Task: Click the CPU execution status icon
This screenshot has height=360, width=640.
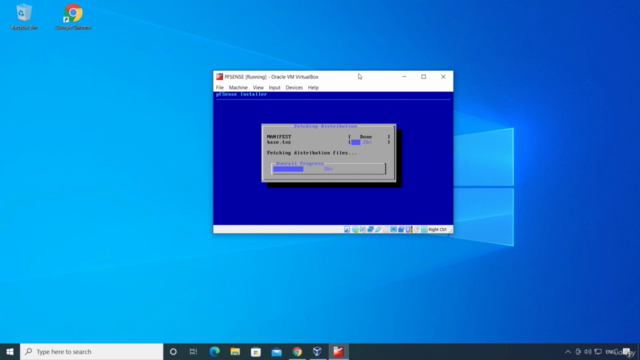Action: [409, 229]
